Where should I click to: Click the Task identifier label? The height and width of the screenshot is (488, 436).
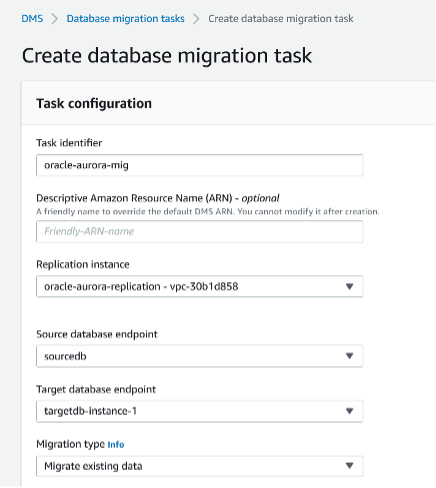[x=69, y=143]
